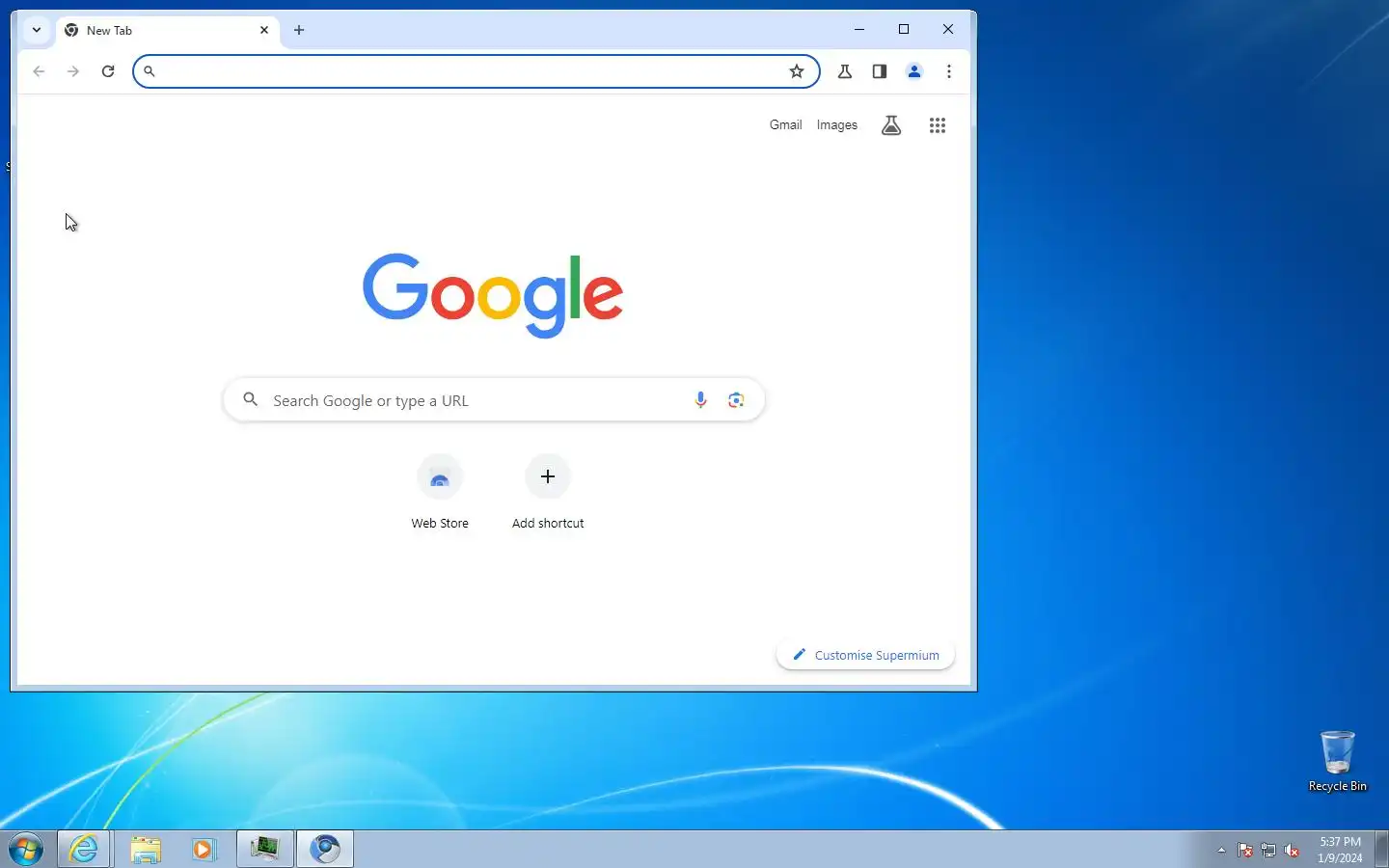Open the Gmail link
The height and width of the screenshot is (868, 1389).
tap(786, 124)
